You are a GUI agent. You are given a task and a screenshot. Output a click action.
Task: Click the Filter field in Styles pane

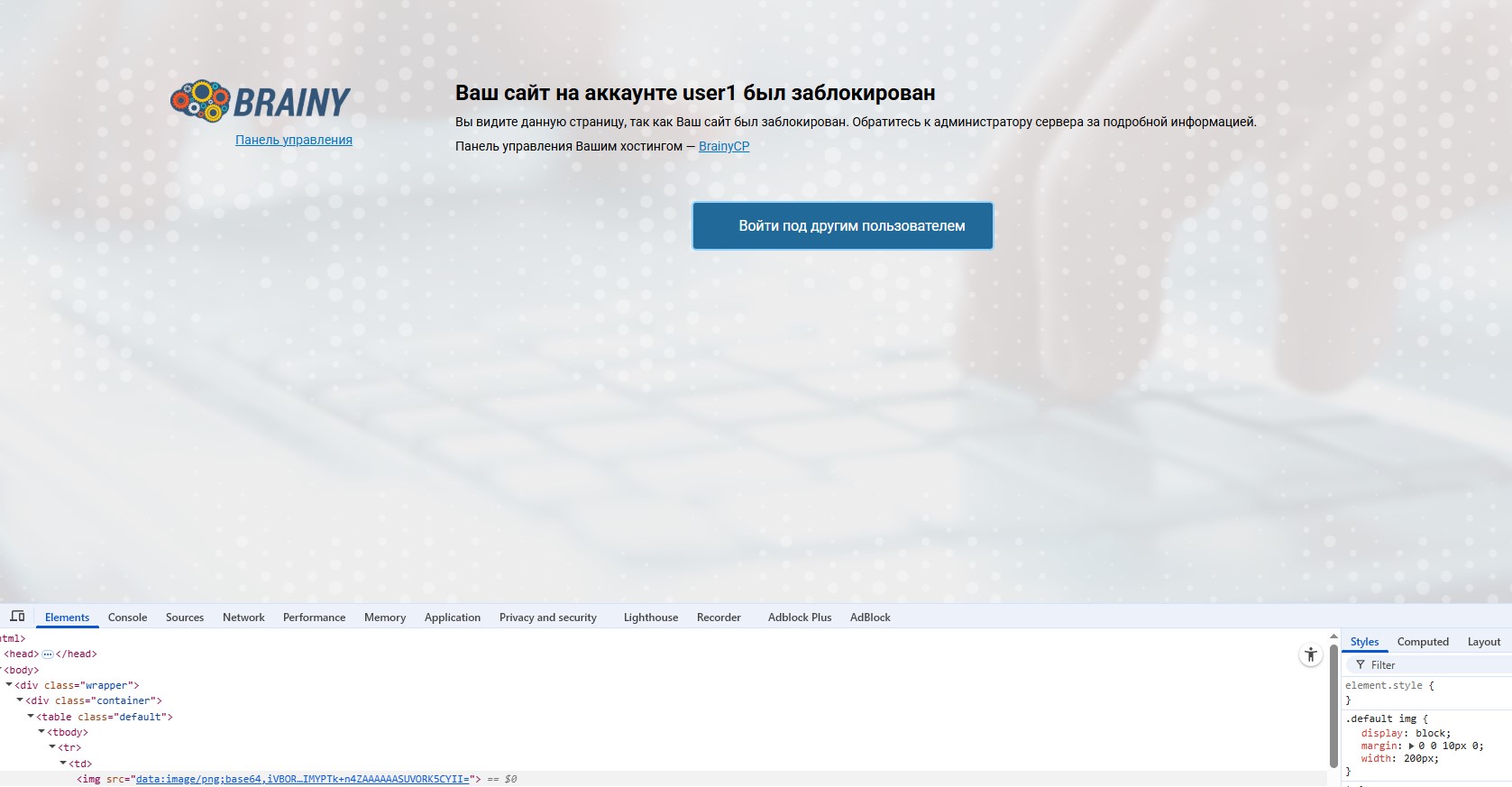pyautogui.click(x=1434, y=665)
